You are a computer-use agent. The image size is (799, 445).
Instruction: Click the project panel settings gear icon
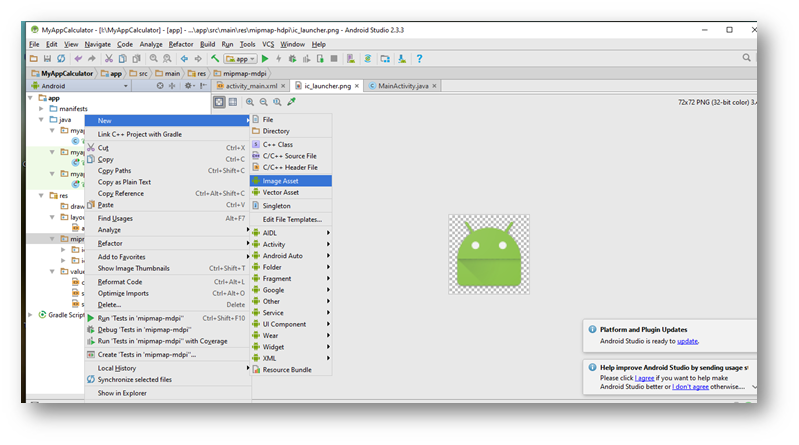(x=188, y=86)
